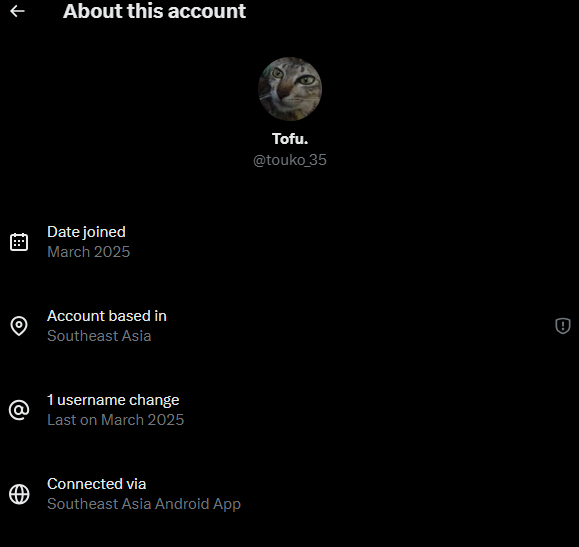
Task: Click the Connected via label
Action: [x=97, y=484]
